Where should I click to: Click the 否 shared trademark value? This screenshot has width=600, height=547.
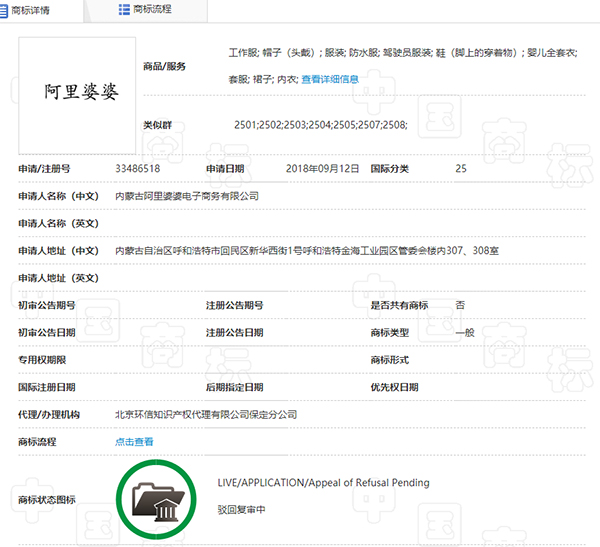coord(460,305)
